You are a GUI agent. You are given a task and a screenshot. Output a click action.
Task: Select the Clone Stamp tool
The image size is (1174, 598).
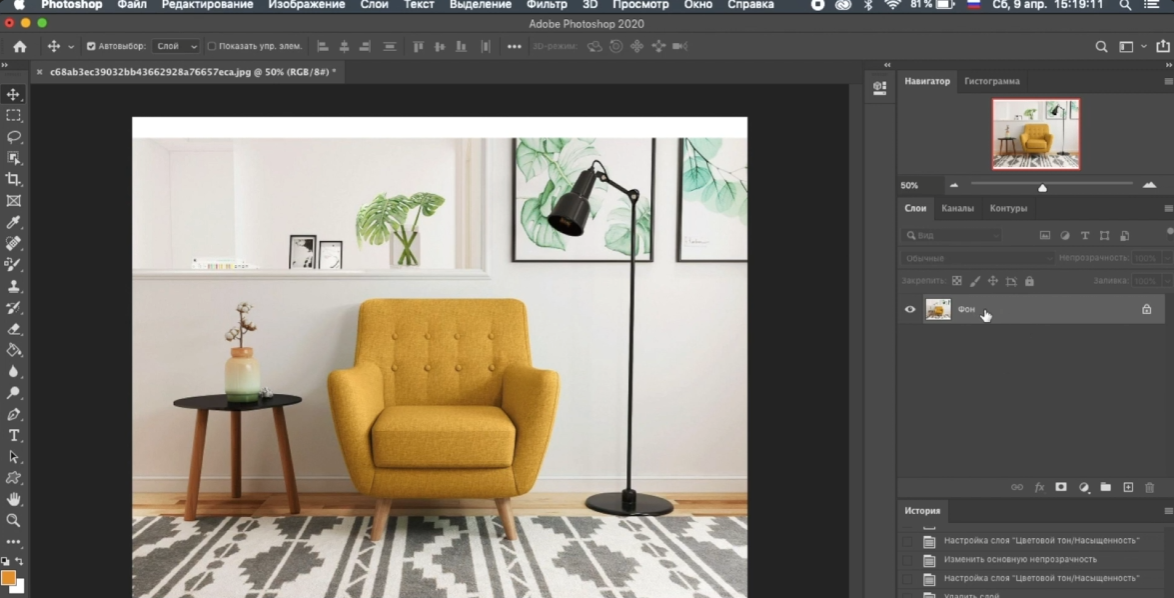[13, 286]
